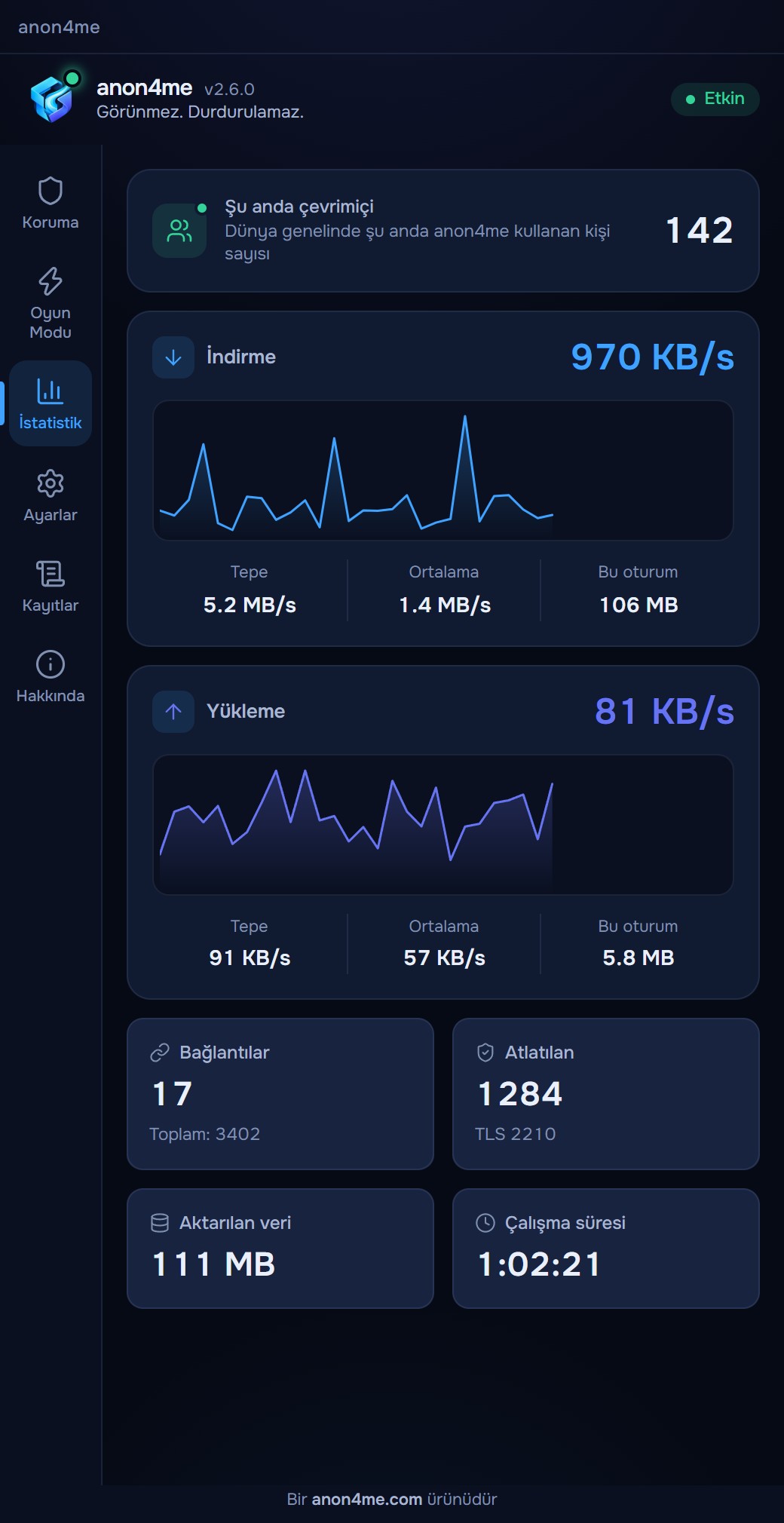This screenshot has height=1523, width=784.
Task: Click the anon4me window title text
Action: [59, 27]
